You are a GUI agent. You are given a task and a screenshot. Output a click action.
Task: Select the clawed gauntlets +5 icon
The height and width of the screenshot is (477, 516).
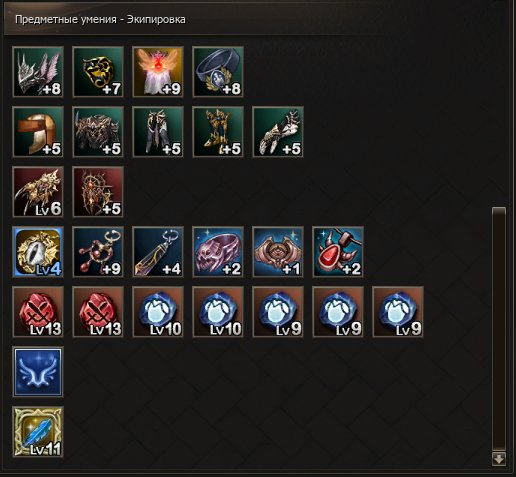(278, 132)
